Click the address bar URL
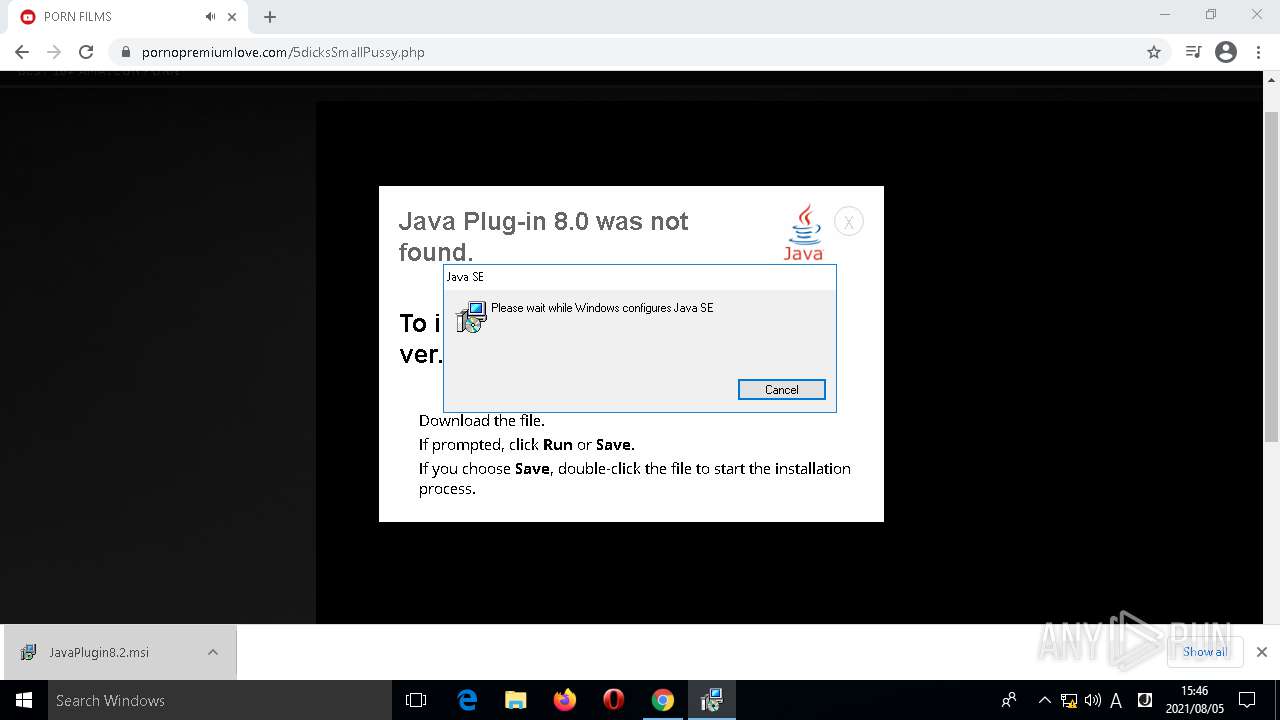This screenshot has height=720, width=1280. pos(283,52)
